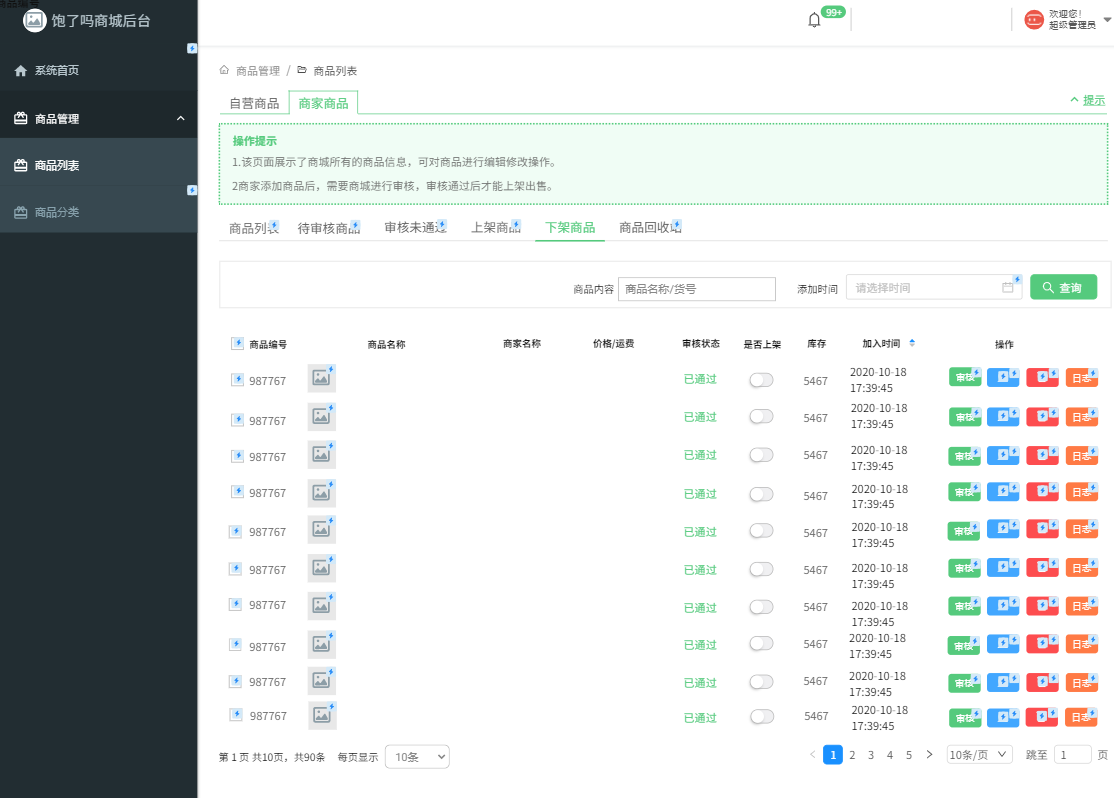Screen dimensions: 1114x798
Task: Toggle 是否上架 switch in the last row
Action: click(x=762, y=716)
